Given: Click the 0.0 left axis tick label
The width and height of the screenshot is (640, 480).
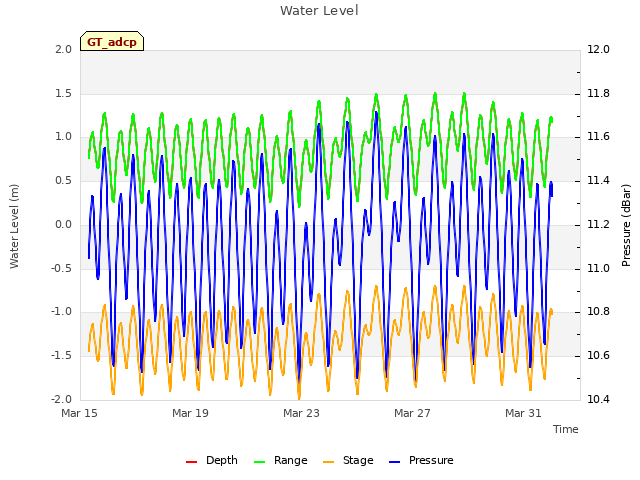Looking at the screenshot, I should (64, 224).
